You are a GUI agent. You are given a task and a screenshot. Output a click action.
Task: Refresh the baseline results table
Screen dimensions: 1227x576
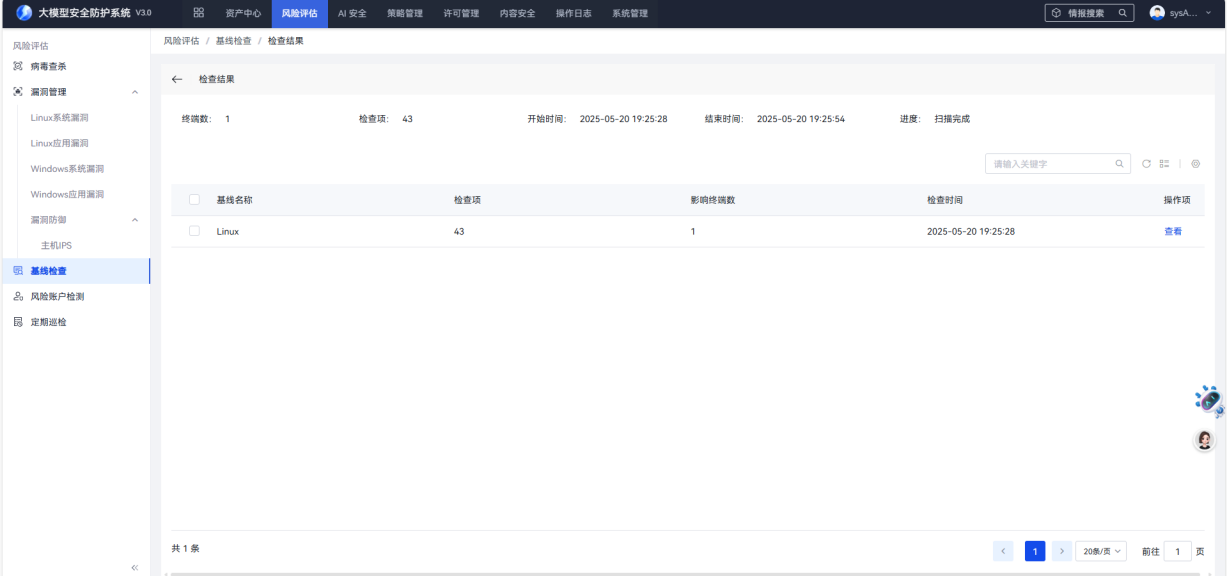[x=1147, y=164]
